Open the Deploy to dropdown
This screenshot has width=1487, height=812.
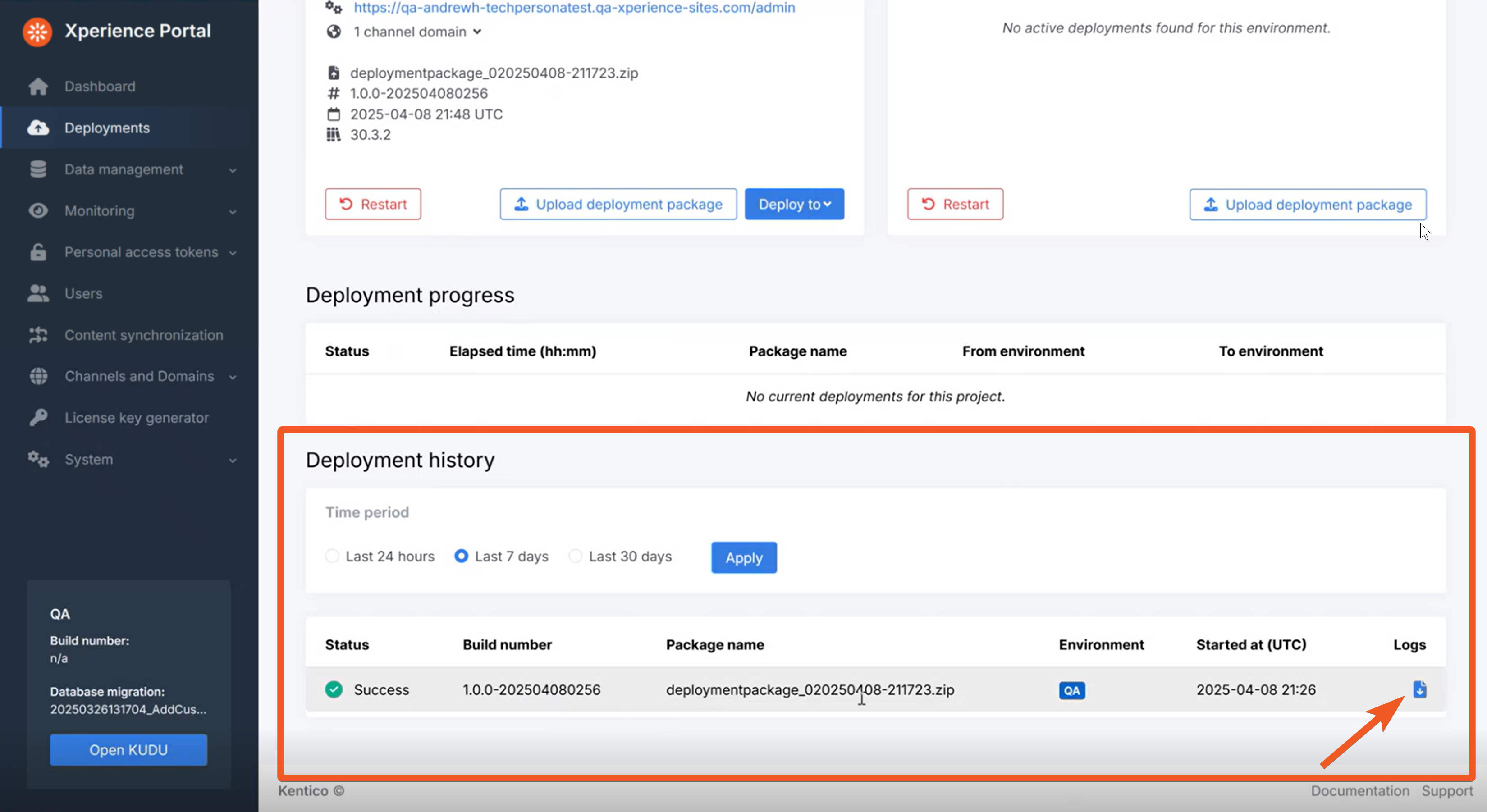tap(794, 204)
